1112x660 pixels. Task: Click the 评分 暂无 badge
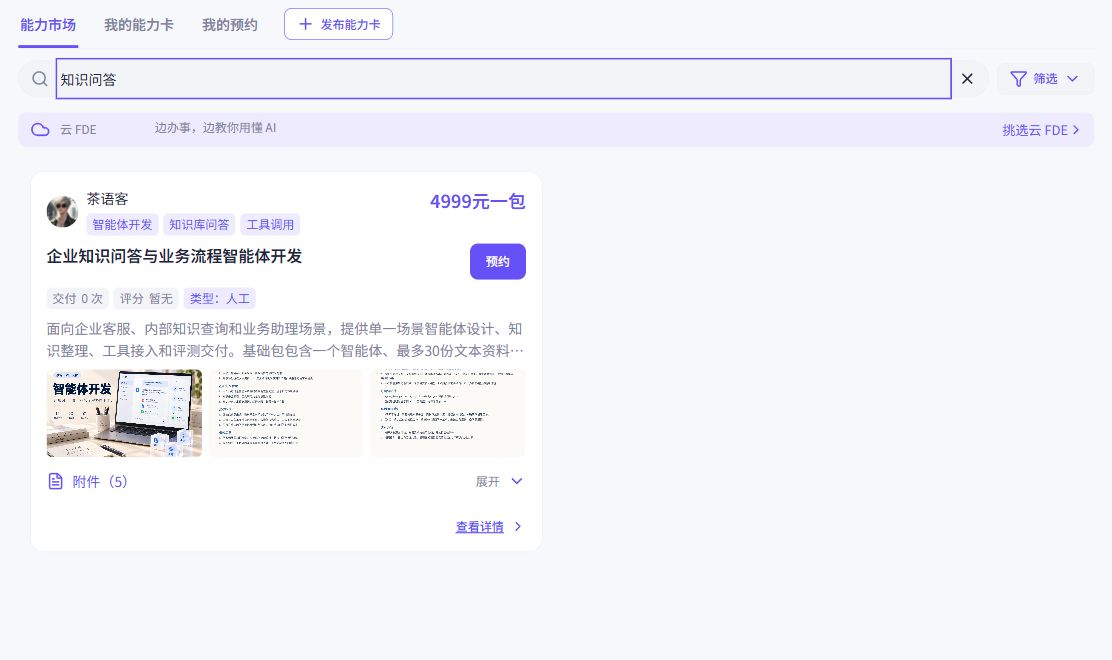[x=146, y=298]
